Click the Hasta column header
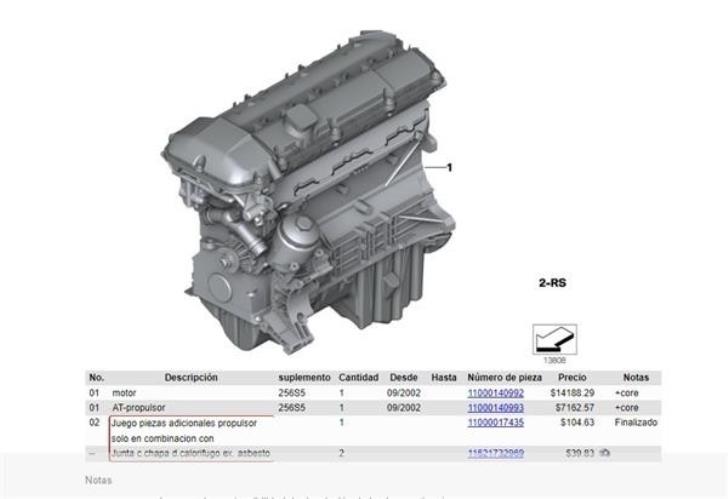The width and height of the screenshot is (728, 499). point(444,377)
